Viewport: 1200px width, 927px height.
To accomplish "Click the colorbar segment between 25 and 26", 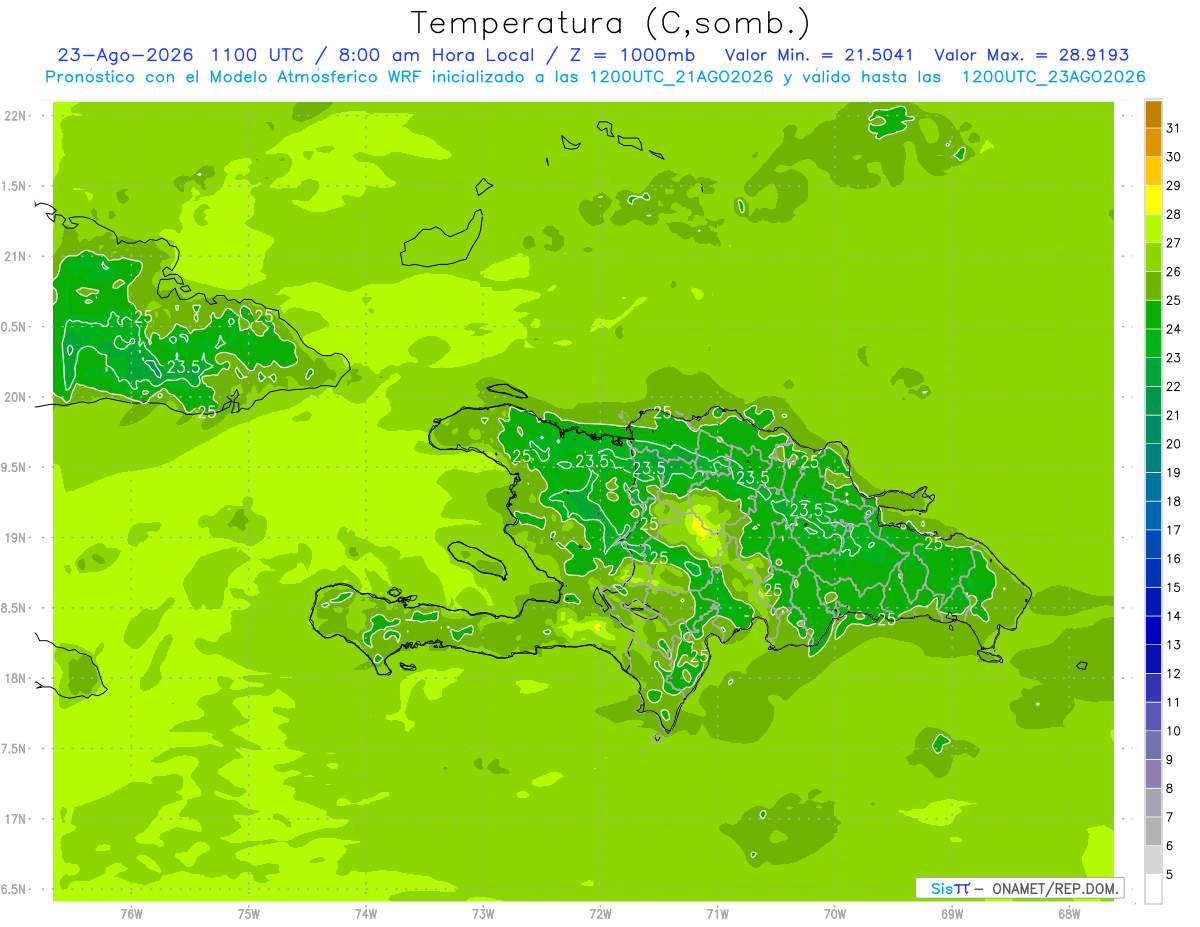I will (1153, 286).
